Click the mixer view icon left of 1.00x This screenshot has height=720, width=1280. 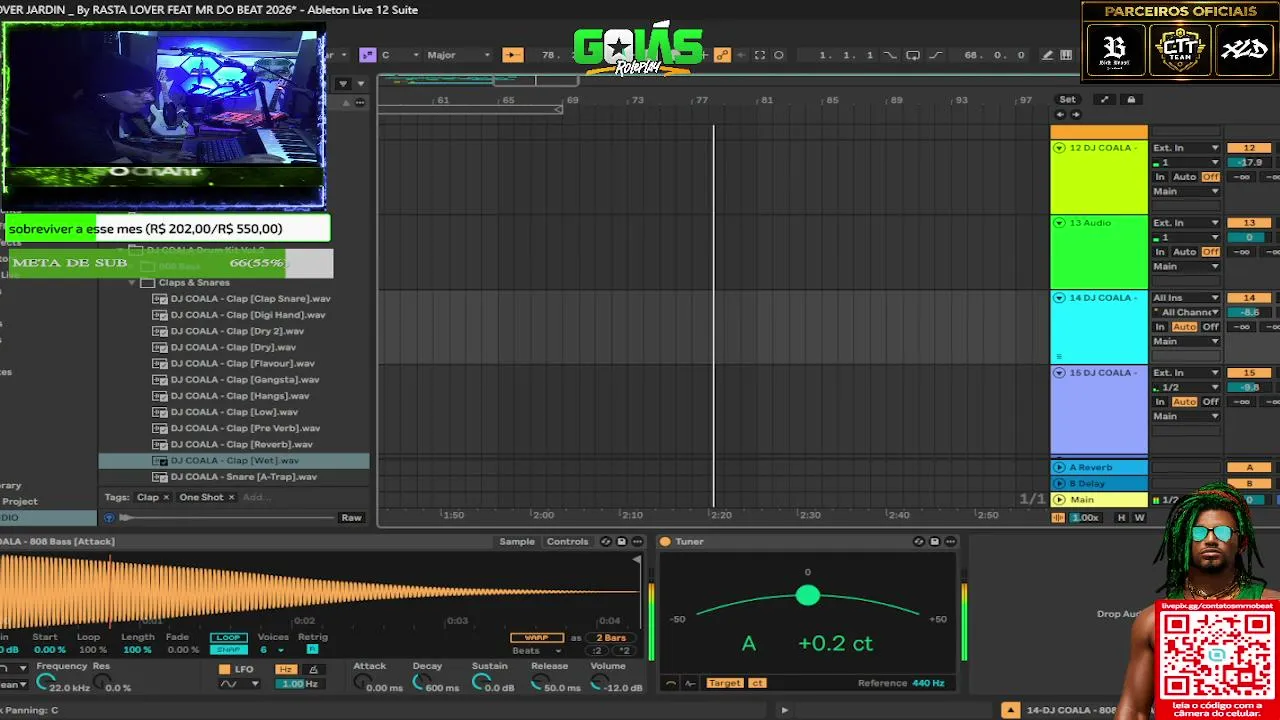tap(1058, 517)
